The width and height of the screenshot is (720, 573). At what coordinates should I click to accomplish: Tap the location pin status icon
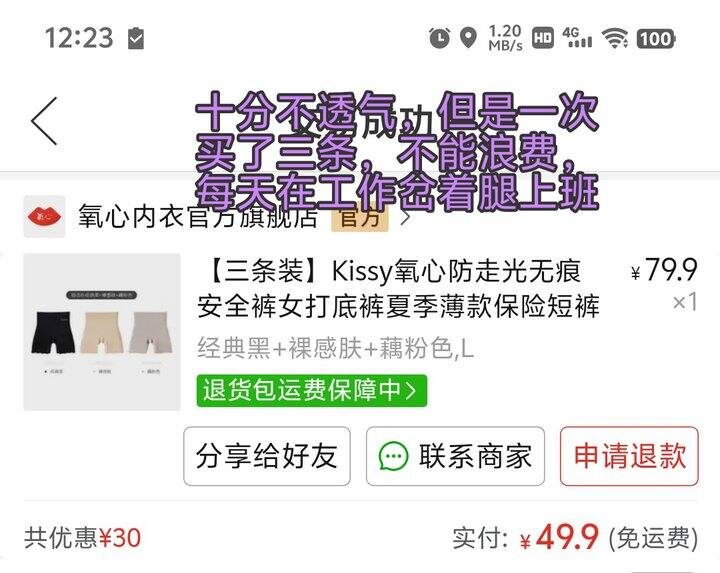(x=468, y=38)
